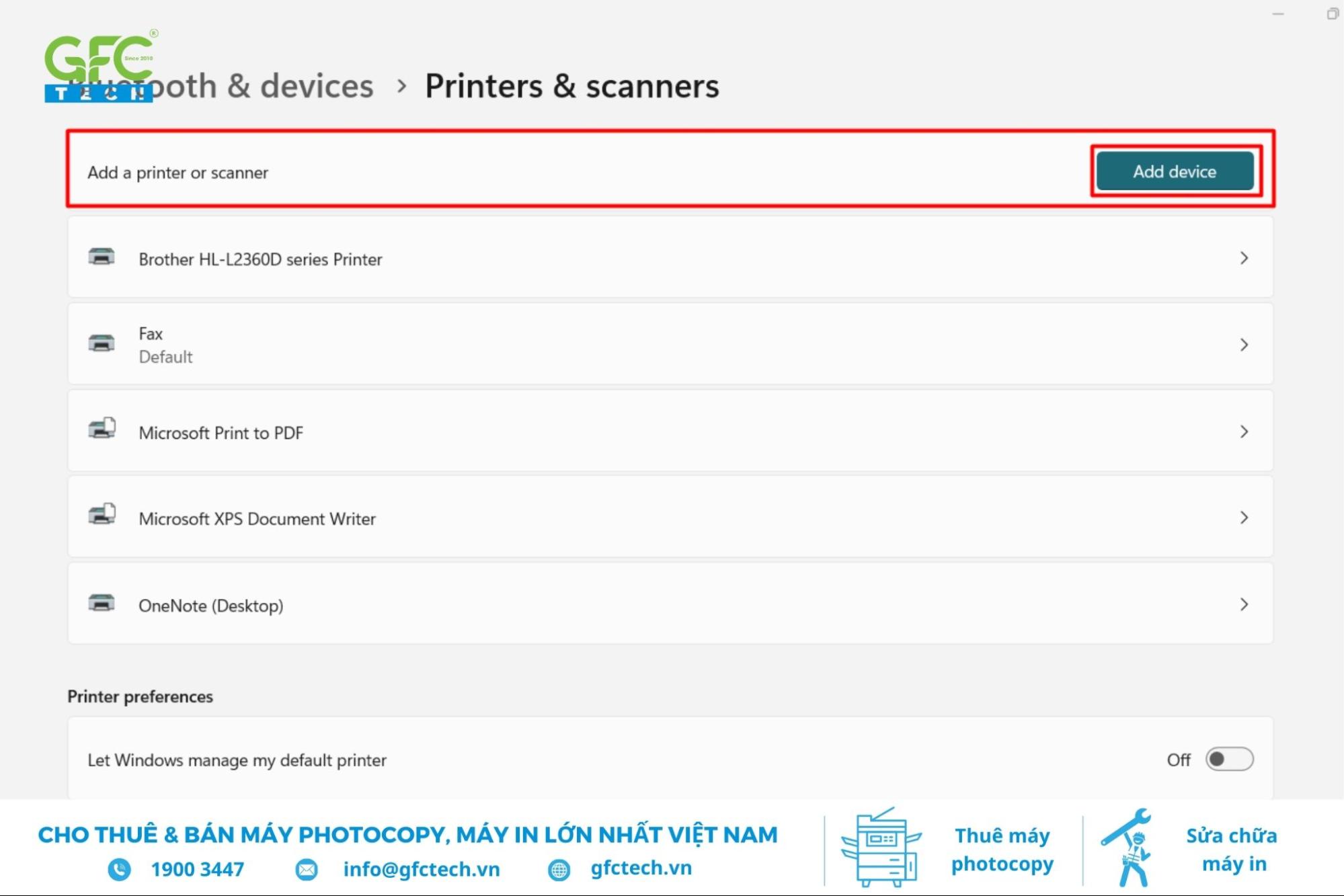The image size is (1344, 896).
Task: Click the Sửa chữa máy in label
Action: coord(1232,850)
